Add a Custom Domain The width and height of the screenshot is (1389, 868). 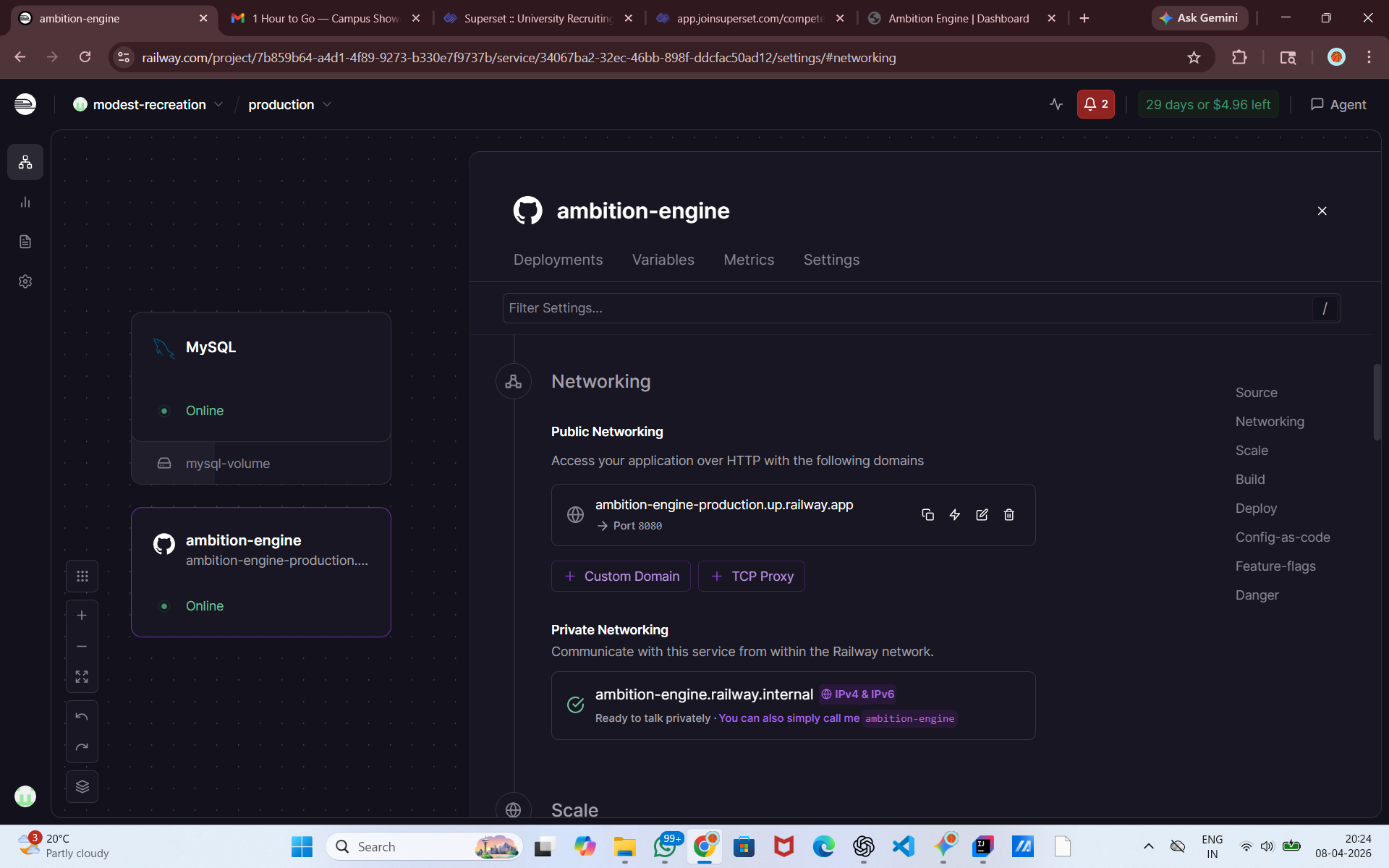click(x=621, y=576)
